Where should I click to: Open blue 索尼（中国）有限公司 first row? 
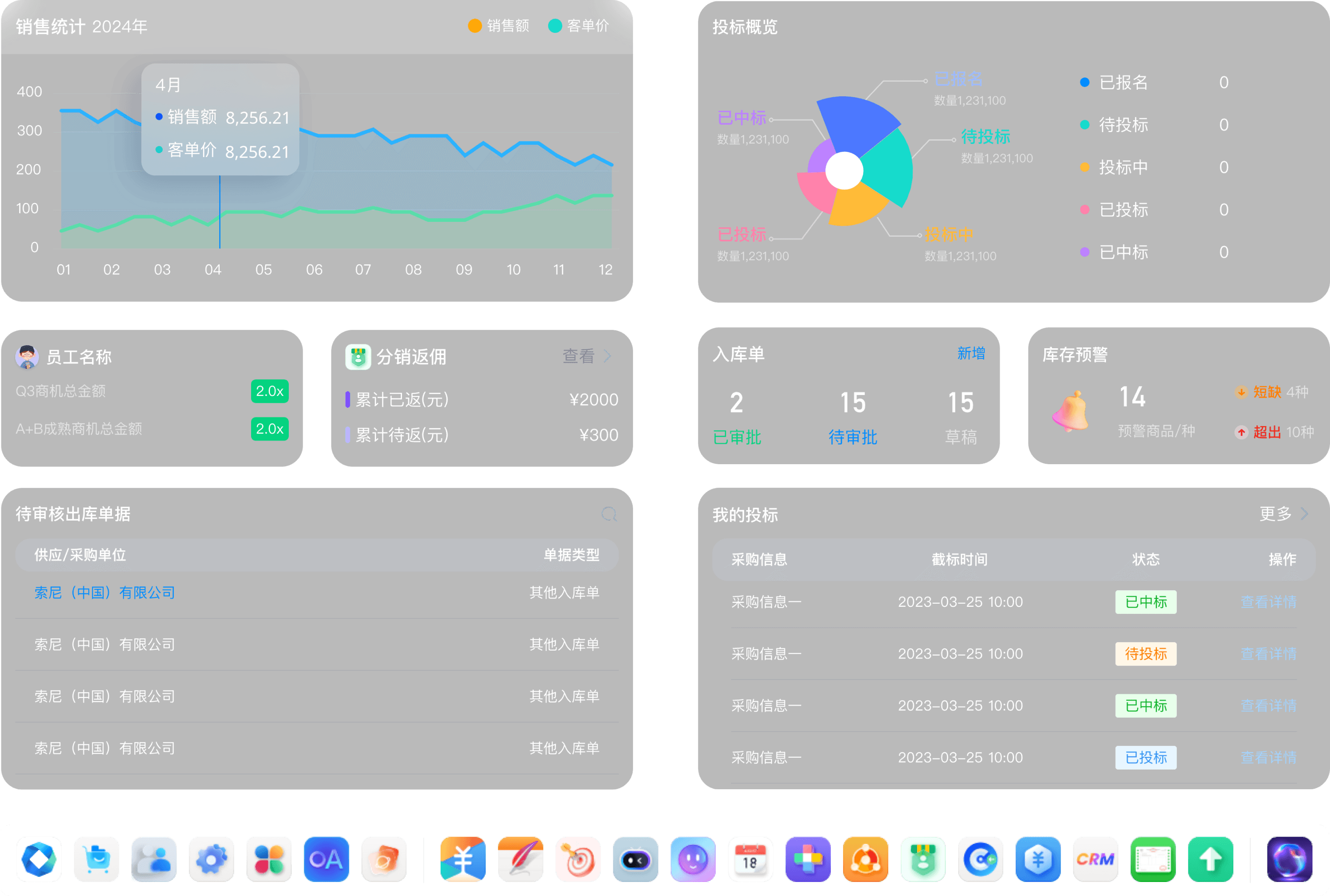[105, 592]
